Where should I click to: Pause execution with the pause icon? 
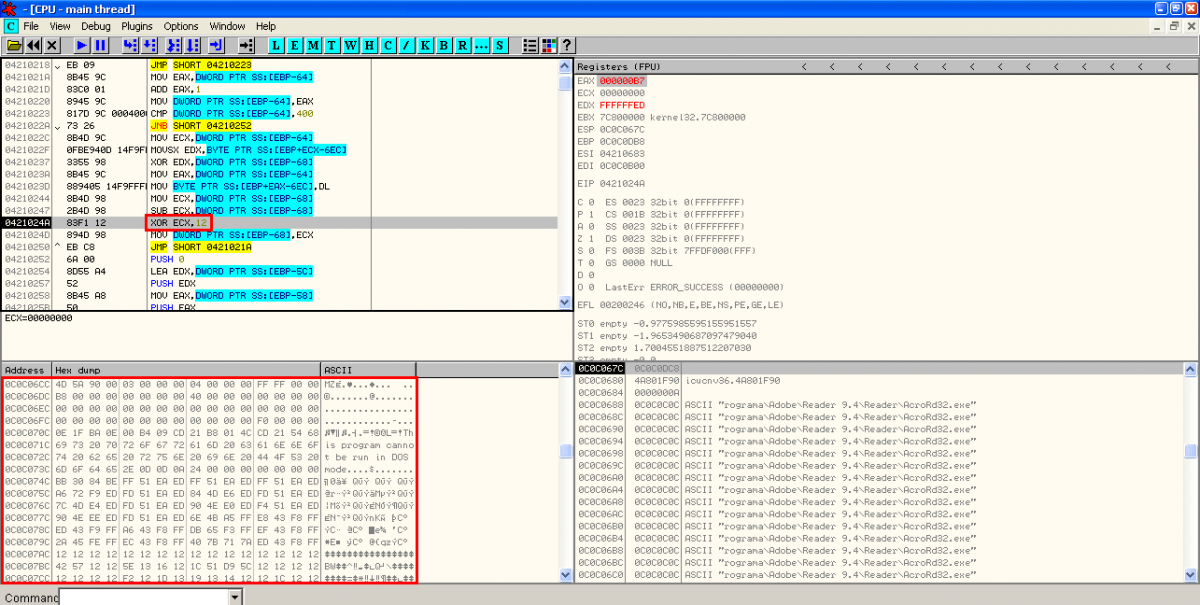point(101,46)
